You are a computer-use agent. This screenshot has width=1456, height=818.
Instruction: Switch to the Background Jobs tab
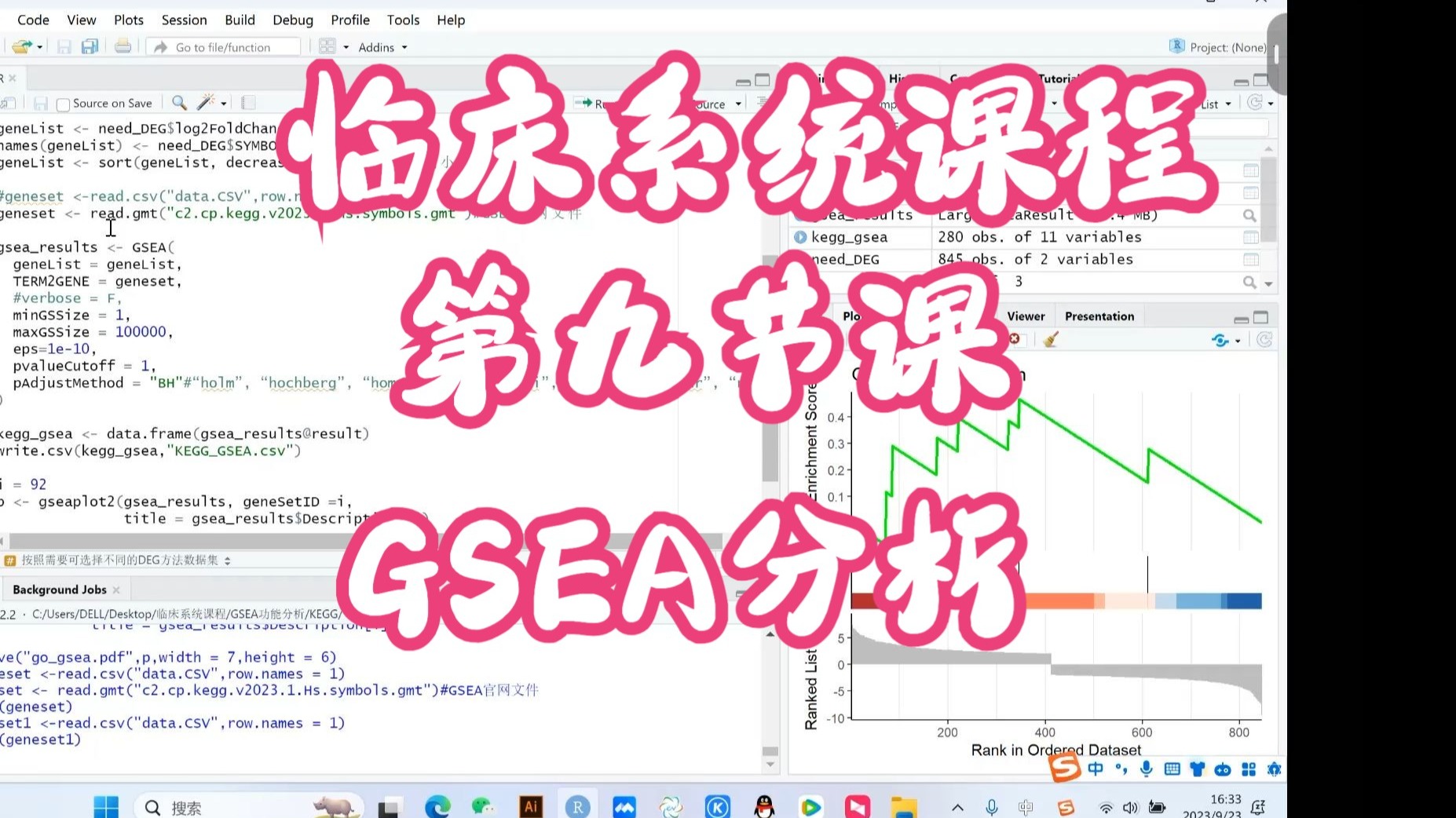pyautogui.click(x=61, y=589)
